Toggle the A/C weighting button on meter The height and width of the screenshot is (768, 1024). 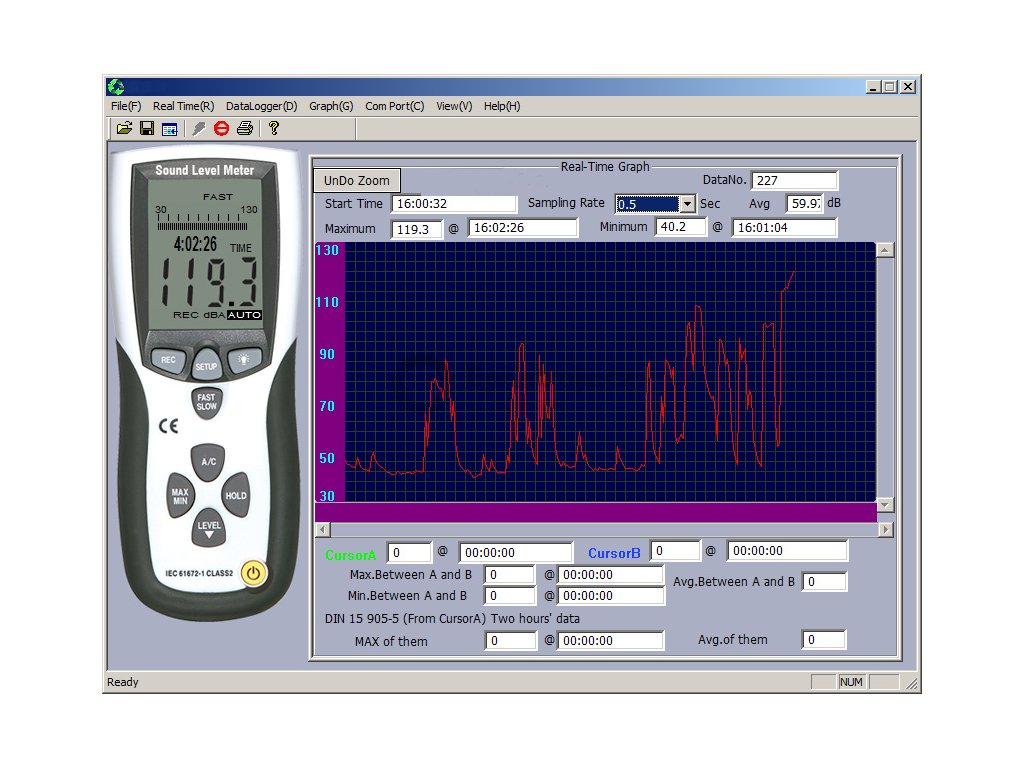[x=208, y=462]
